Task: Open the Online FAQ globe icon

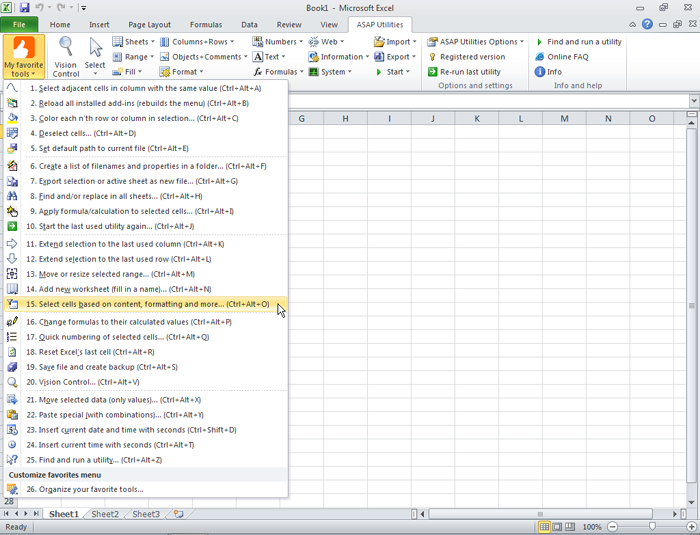Action: click(x=540, y=57)
